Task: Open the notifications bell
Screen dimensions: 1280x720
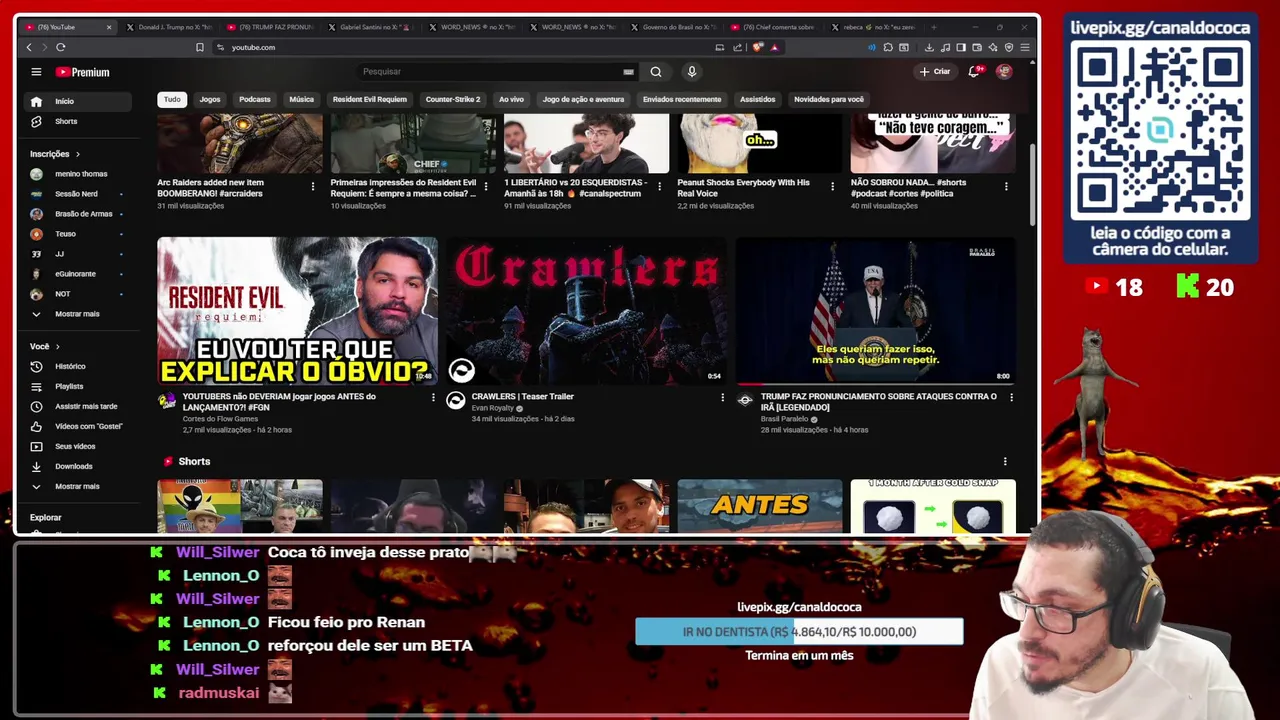Action: click(974, 72)
